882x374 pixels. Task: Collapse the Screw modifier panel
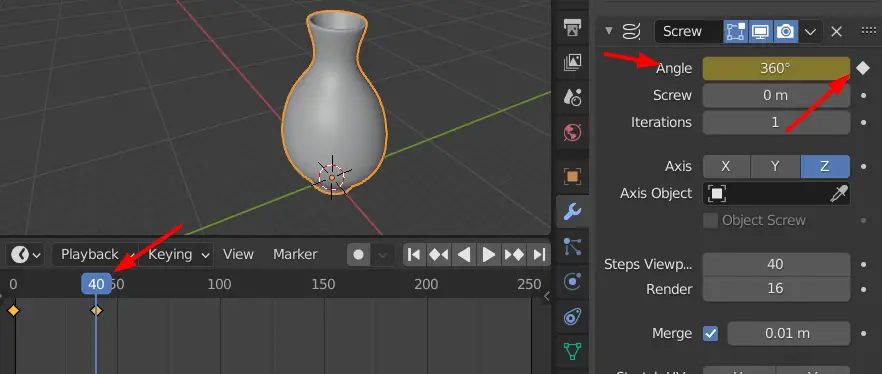click(609, 31)
